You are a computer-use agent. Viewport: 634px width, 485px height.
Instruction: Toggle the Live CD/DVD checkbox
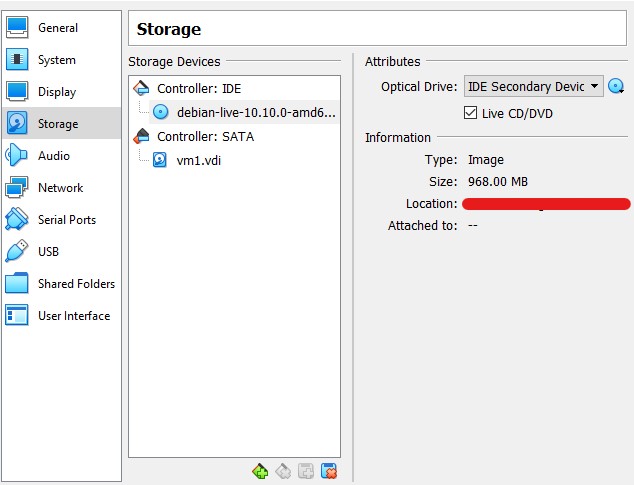pyautogui.click(x=470, y=112)
